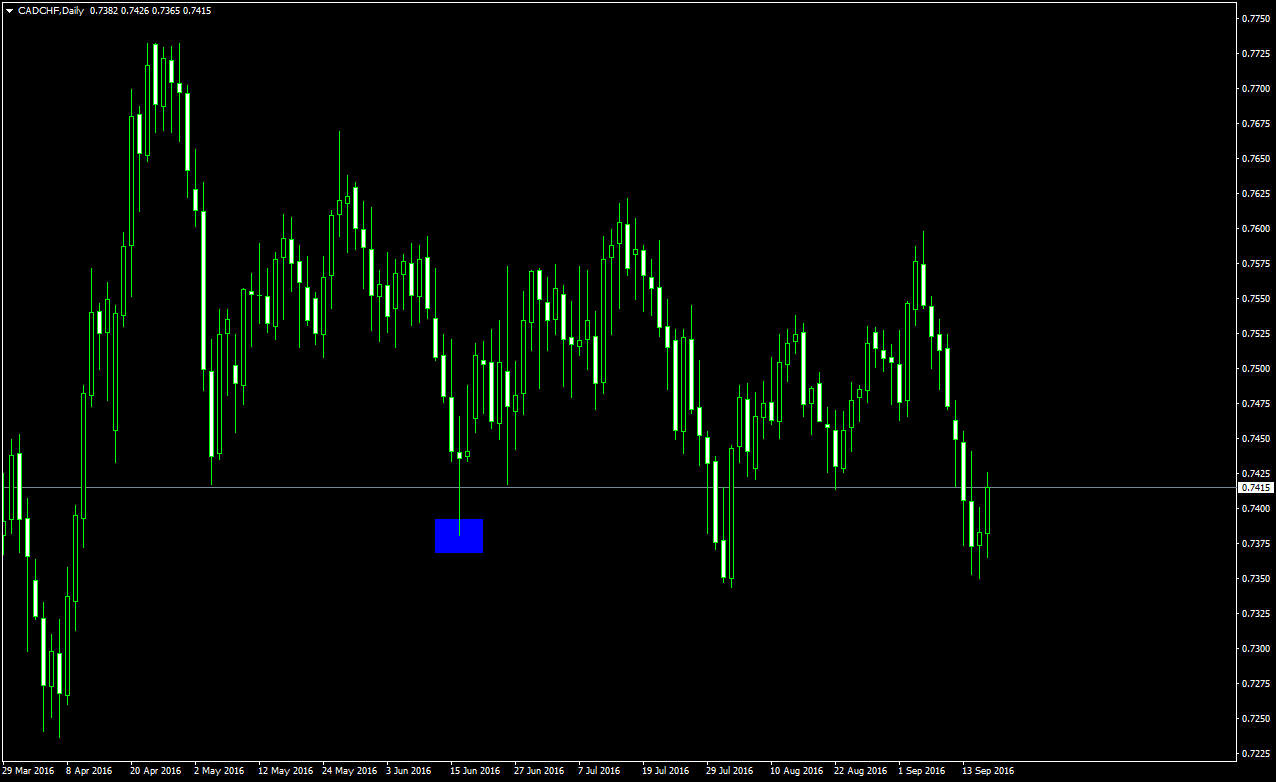Viewport: 1276px width, 782px height.
Task: Click the 0.7575 price axis label
Action: point(1256,264)
